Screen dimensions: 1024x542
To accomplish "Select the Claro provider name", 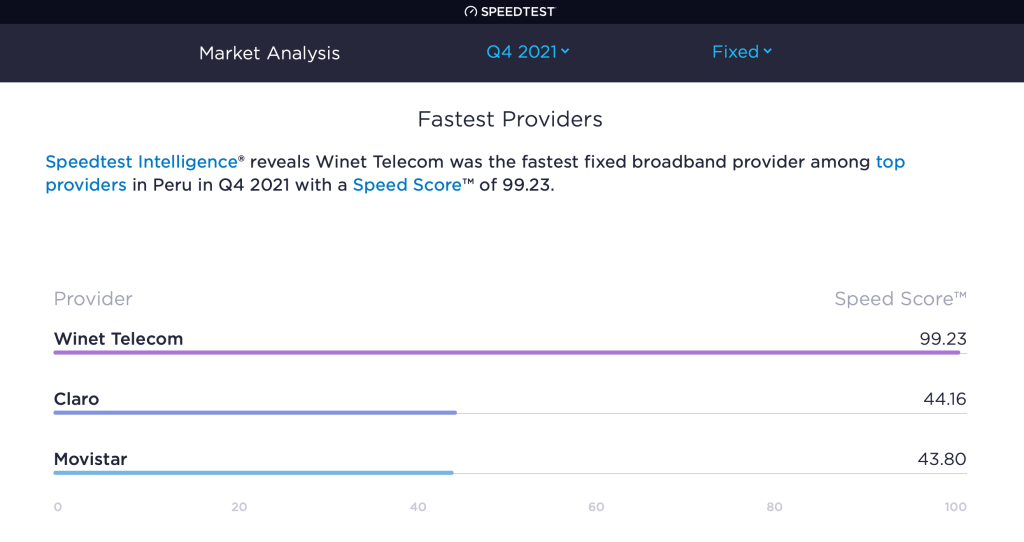I will tap(76, 399).
